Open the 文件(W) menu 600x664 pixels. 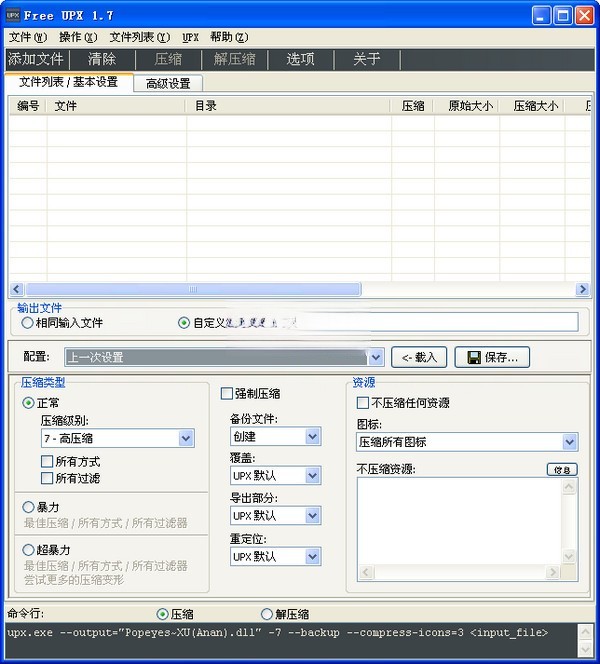point(28,37)
